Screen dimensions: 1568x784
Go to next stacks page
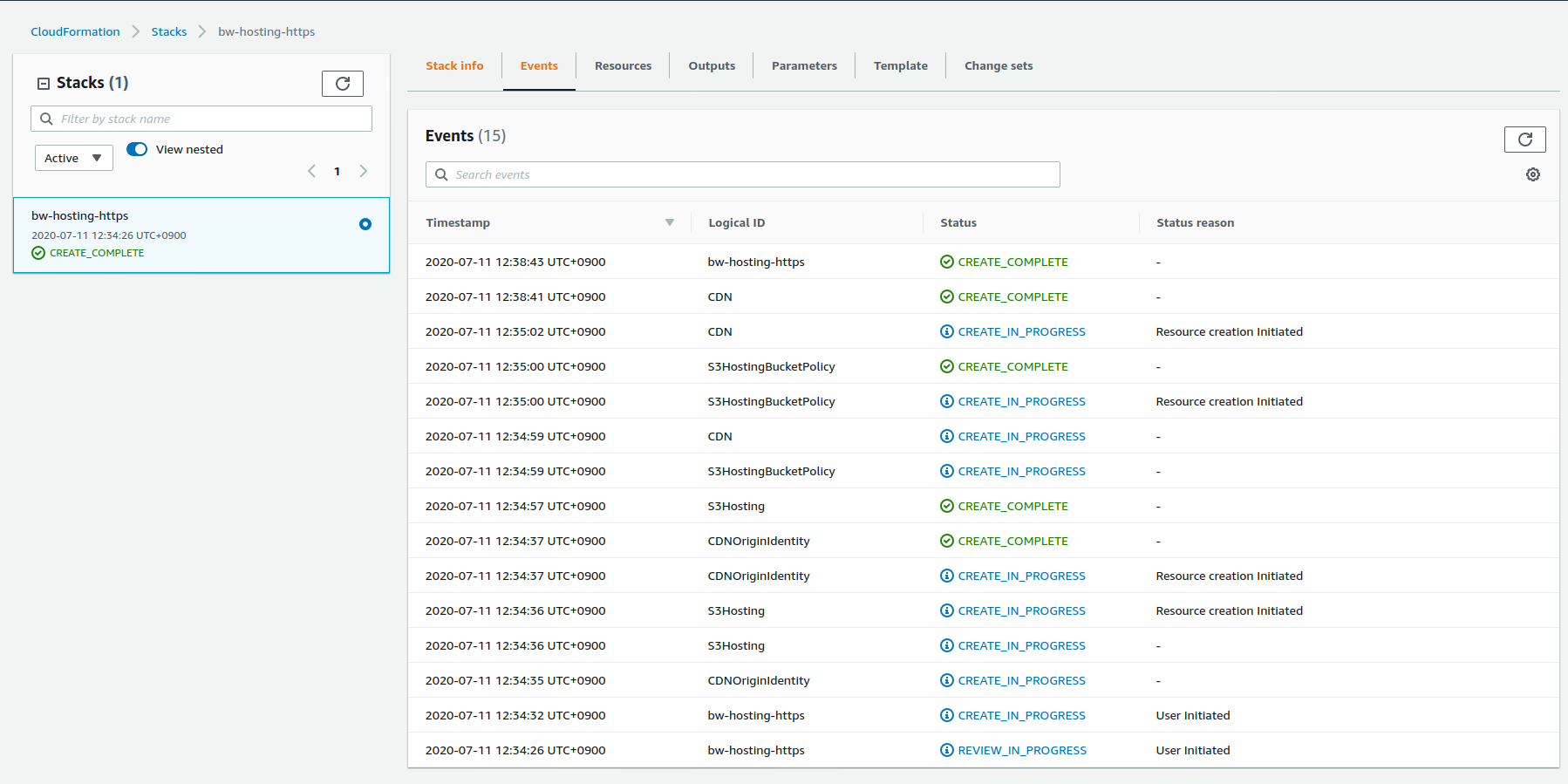[364, 171]
